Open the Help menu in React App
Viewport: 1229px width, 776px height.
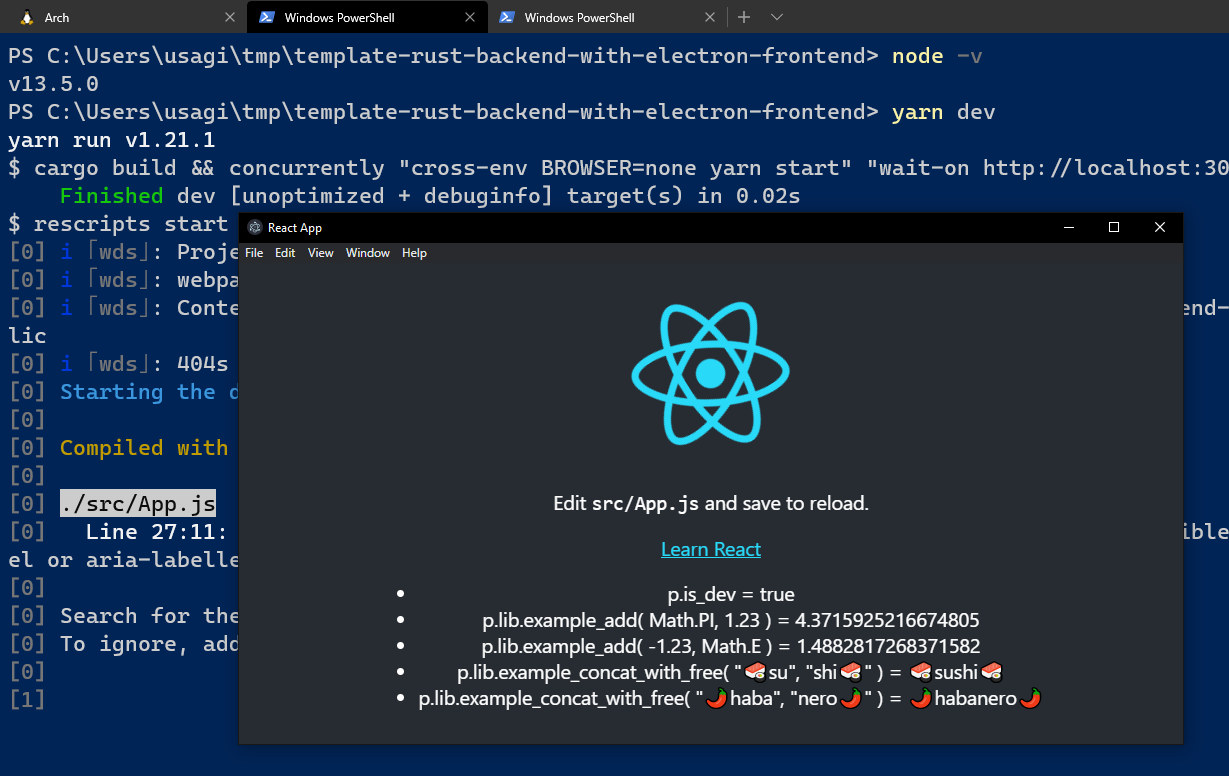pyautogui.click(x=414, y=253)
